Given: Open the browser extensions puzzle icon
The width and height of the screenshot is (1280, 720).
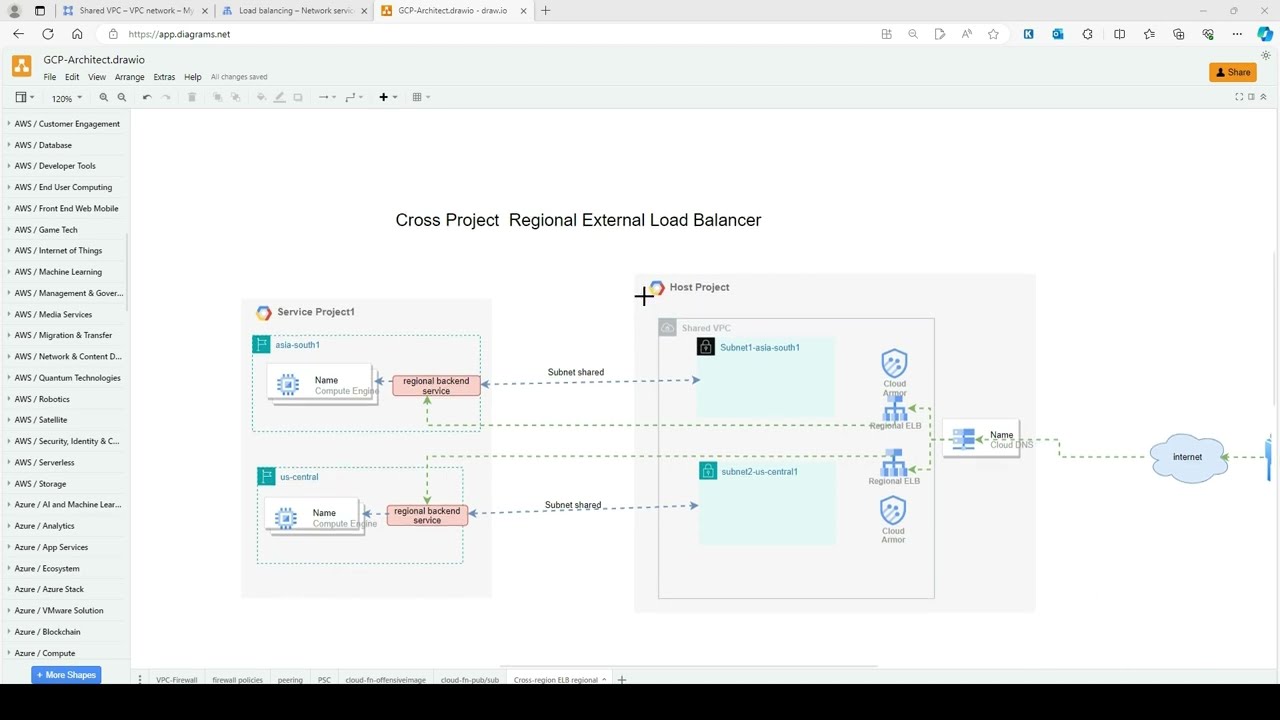Looking at the screenshot, I should [x=1087, y=34].
